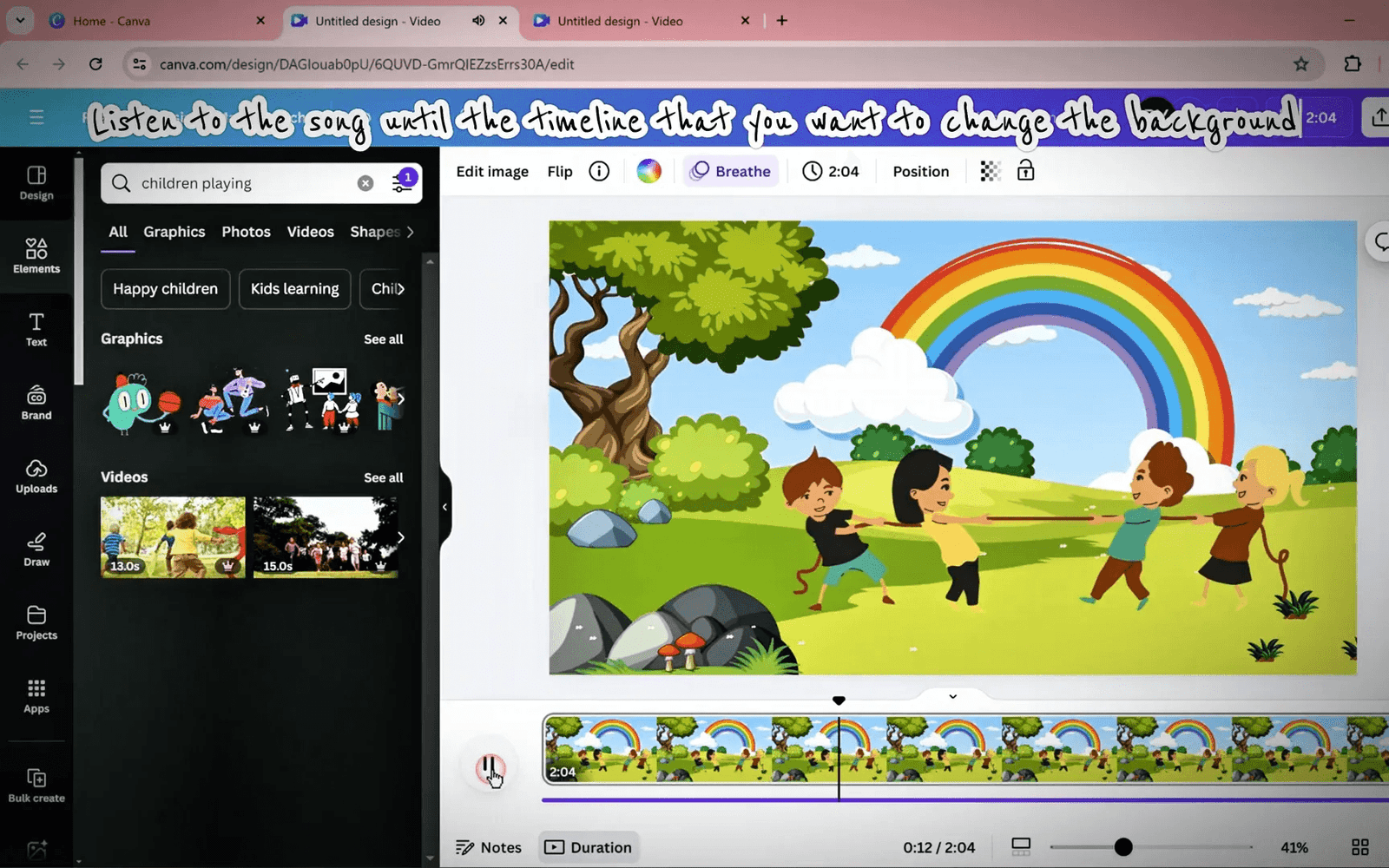
Task: Open the Design panel in sidebar
Action: (x=36, y=183)
